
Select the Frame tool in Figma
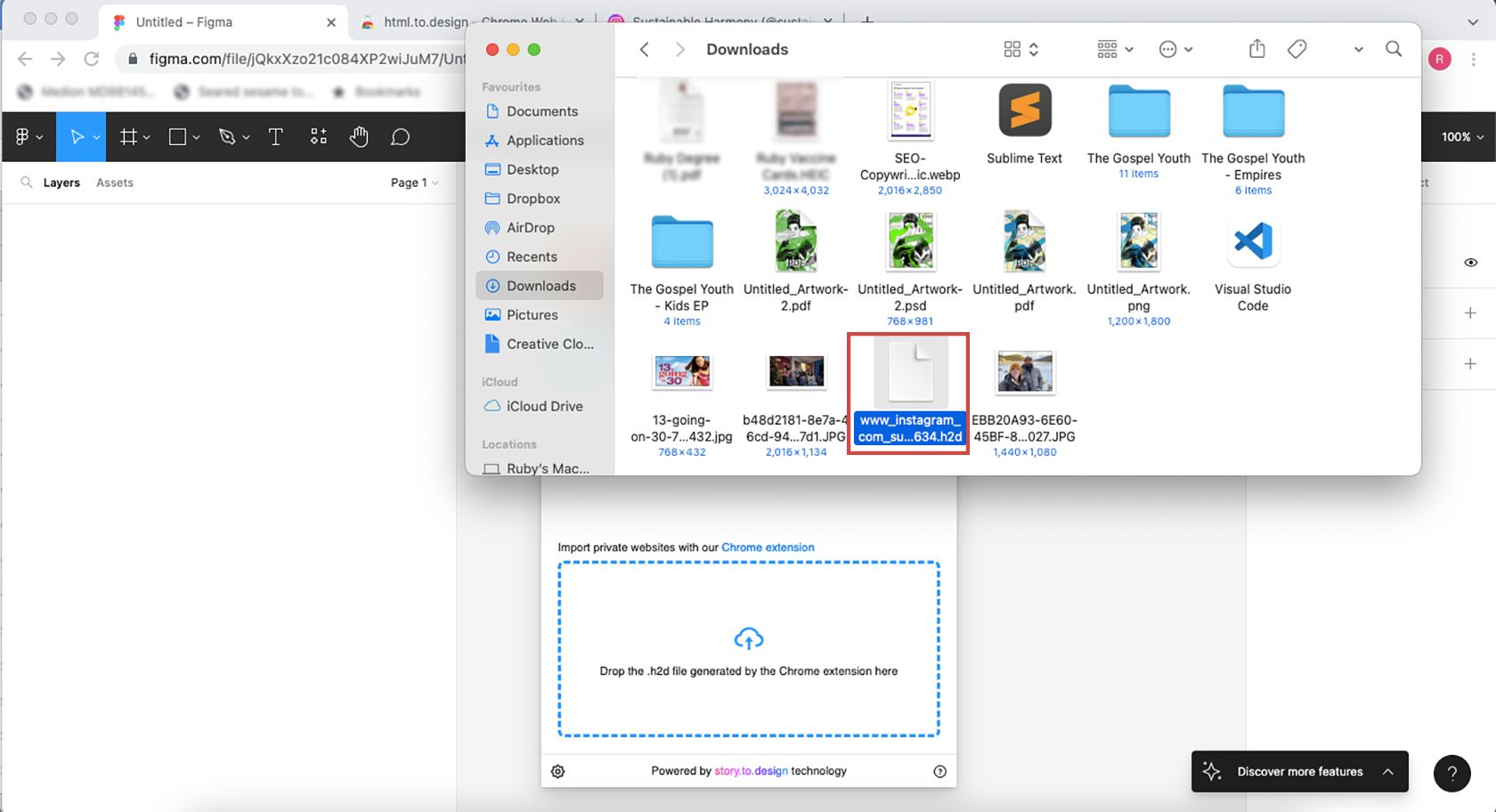click(x=130, y=136)
